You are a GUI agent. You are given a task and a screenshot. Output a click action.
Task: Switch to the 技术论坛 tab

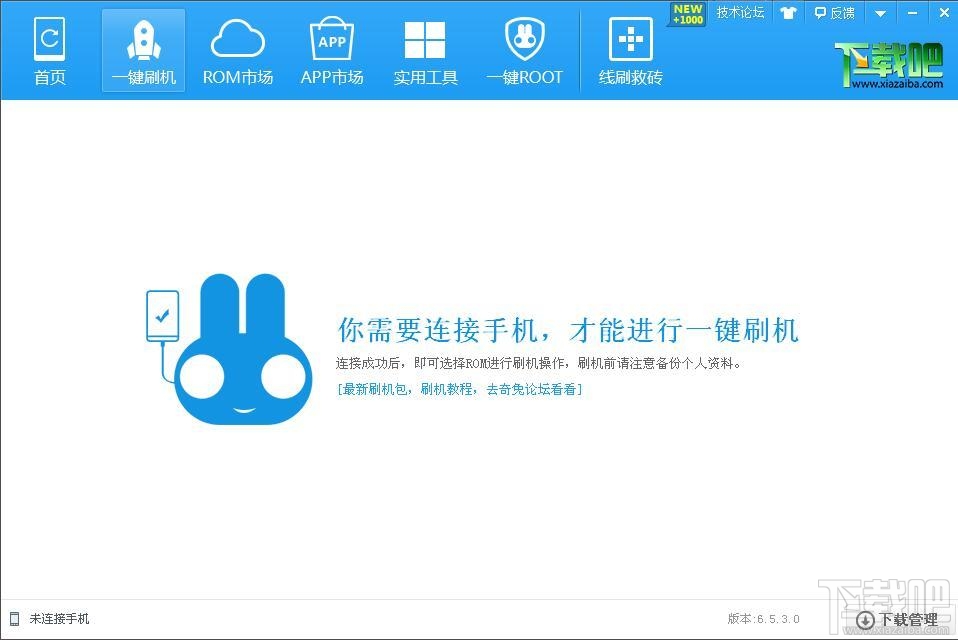[740, 13]
